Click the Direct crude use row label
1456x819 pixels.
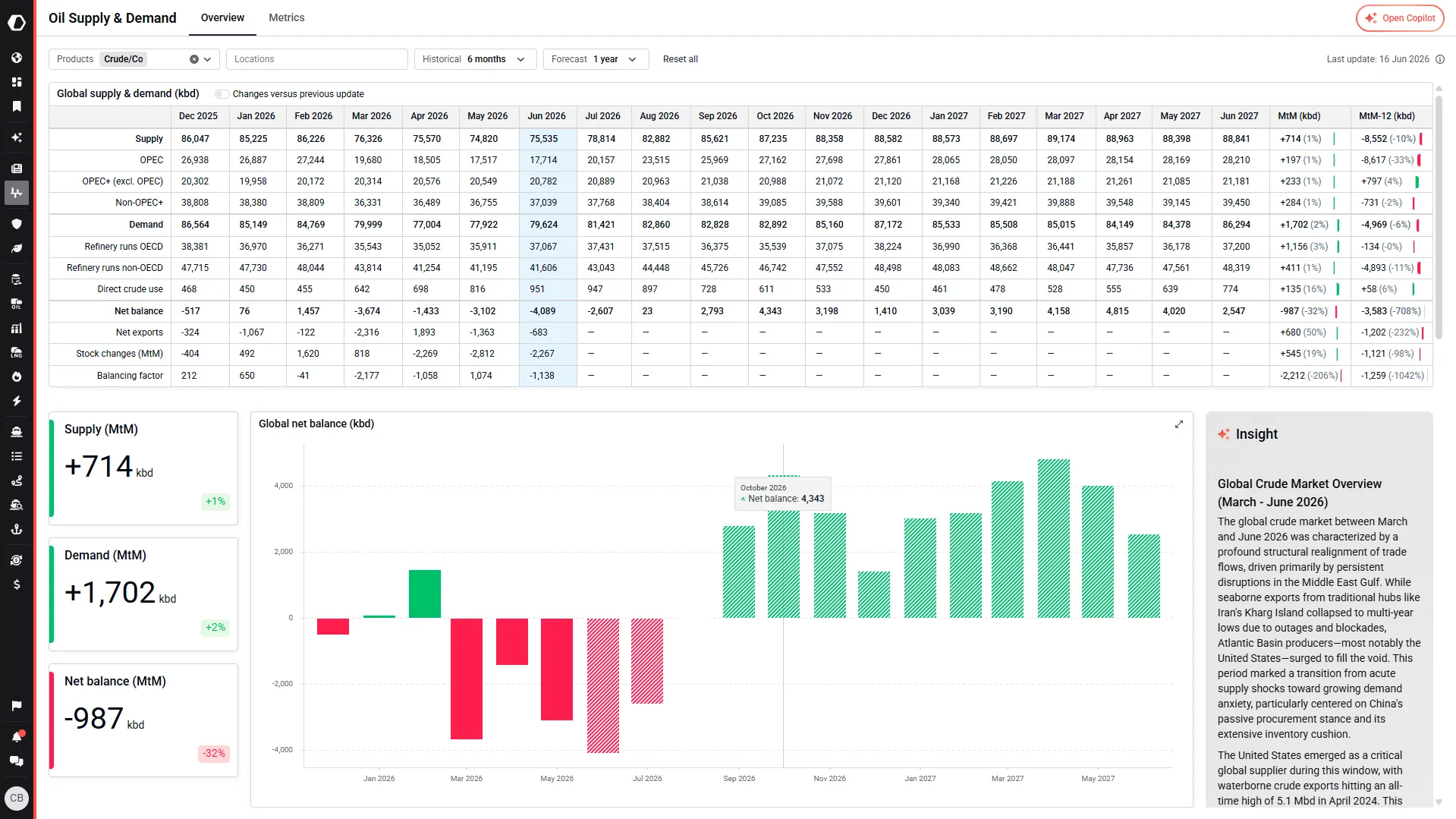click(130, 289)
